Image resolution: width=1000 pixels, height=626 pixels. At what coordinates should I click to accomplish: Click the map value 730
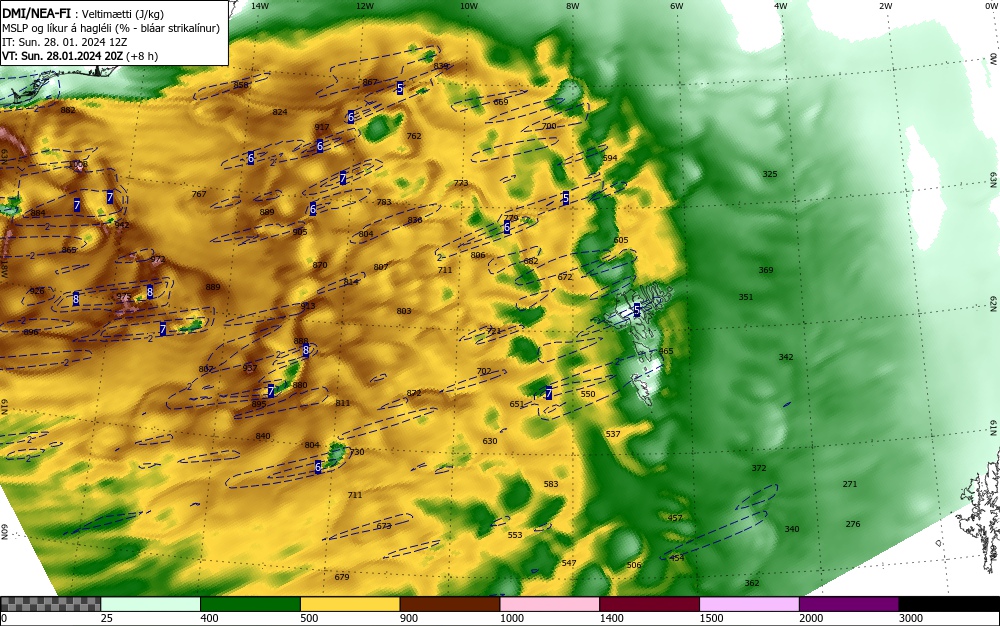pyautogui.click(x=357, y=452)
